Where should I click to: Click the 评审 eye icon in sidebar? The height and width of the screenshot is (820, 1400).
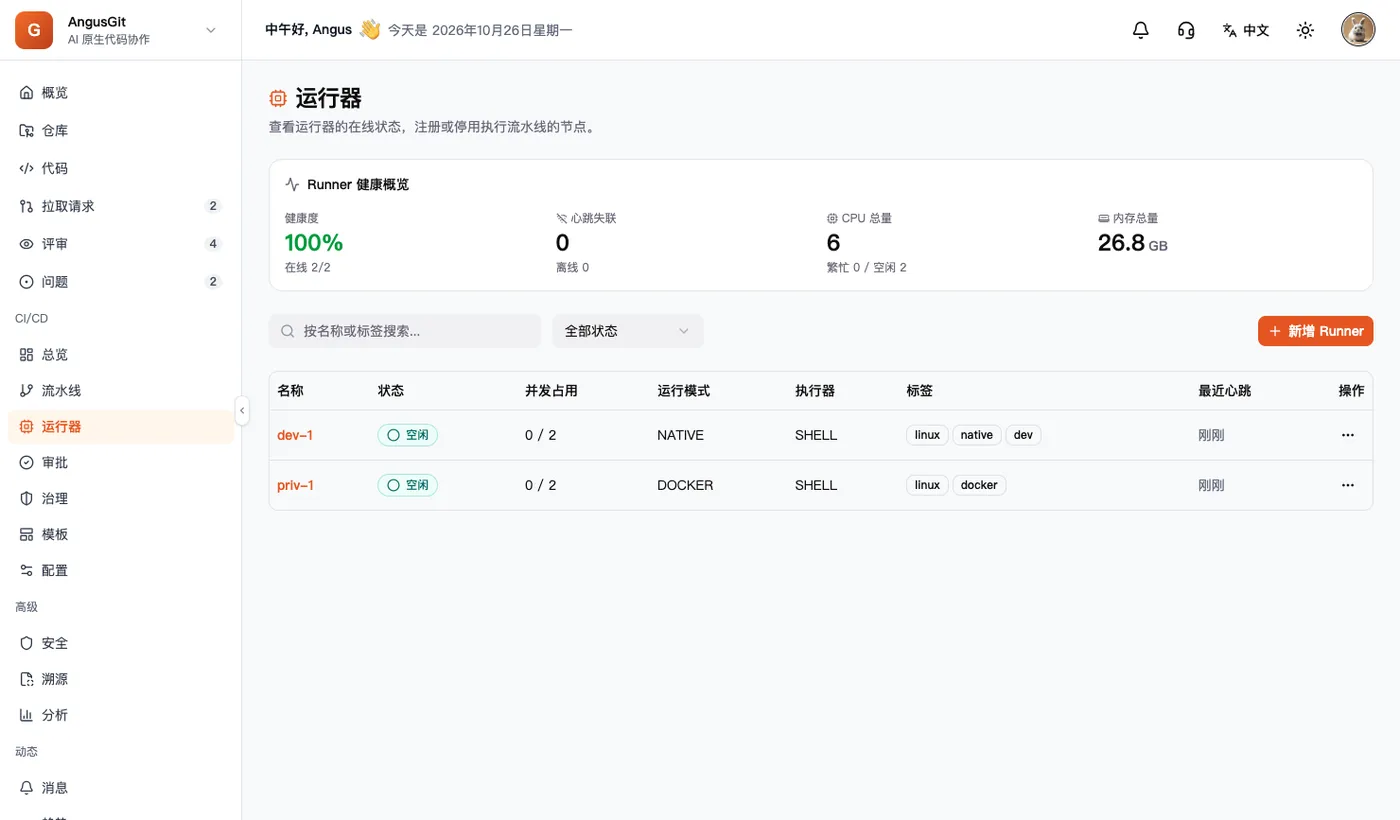pyautogui.click(x=27, y=244)
